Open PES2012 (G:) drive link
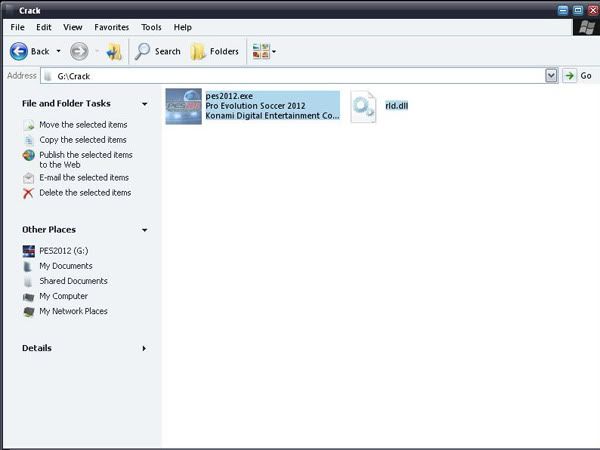The width and height of the screenshot is (600, 450). click(x=64, y=251)
